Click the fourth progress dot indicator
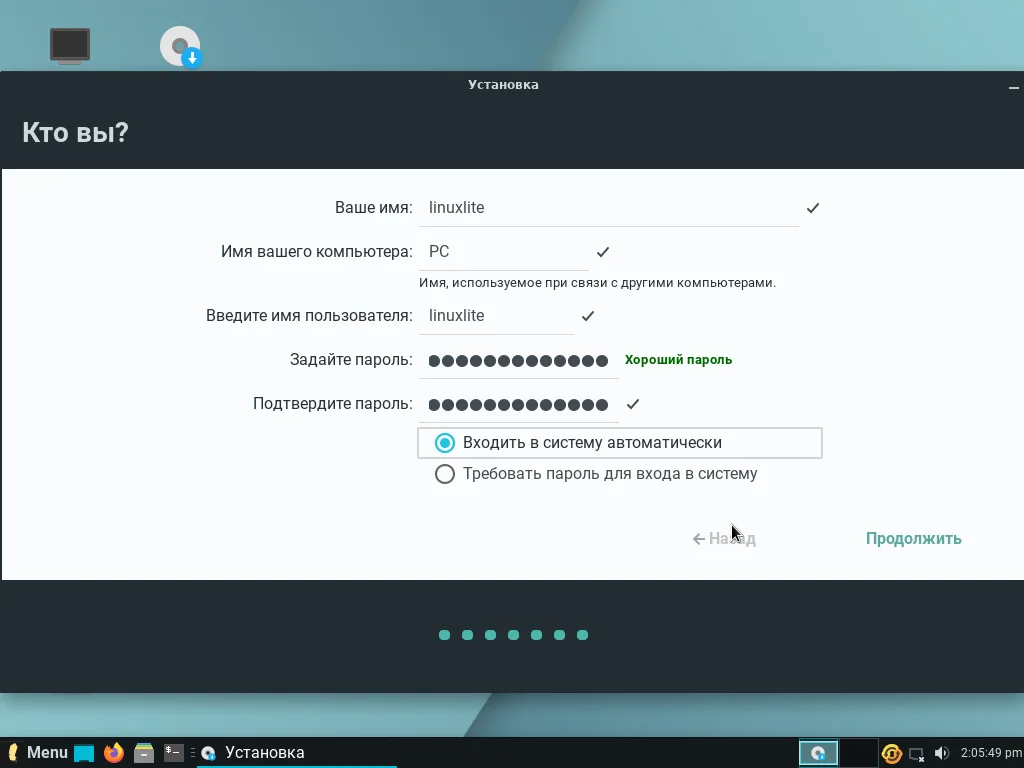 [x=513, y=634]
